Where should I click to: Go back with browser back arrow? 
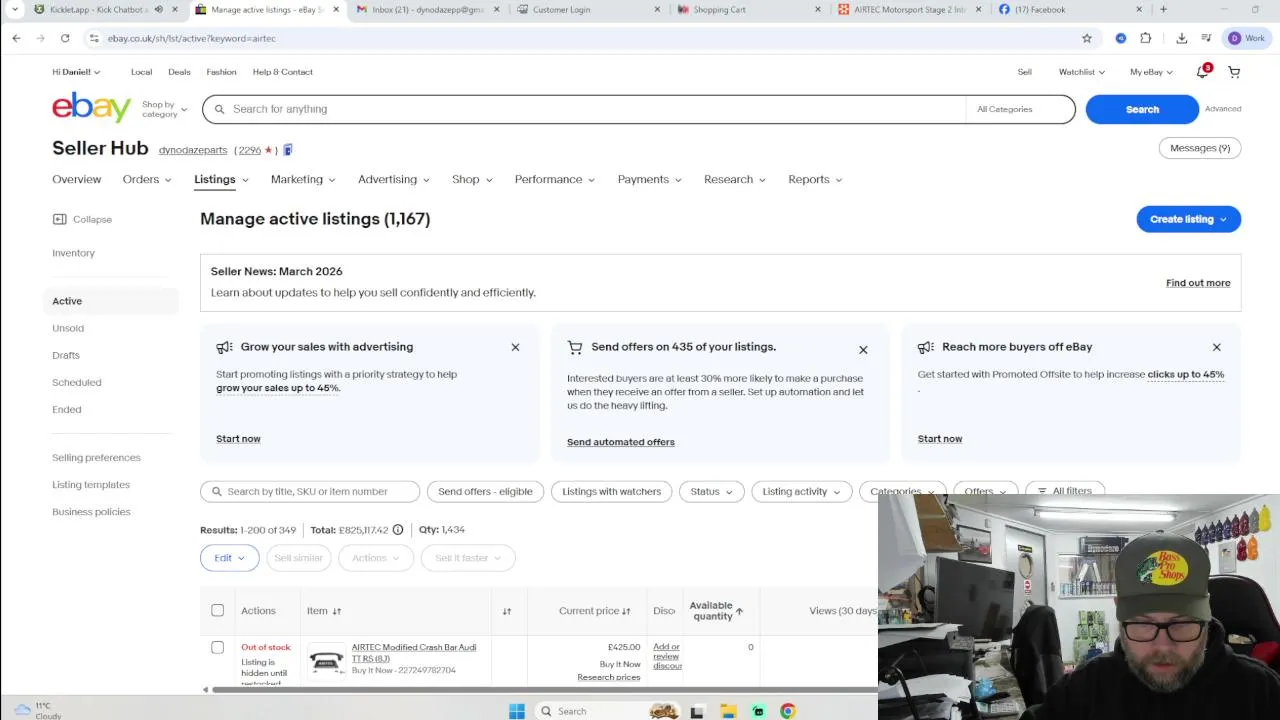(17, 38)
